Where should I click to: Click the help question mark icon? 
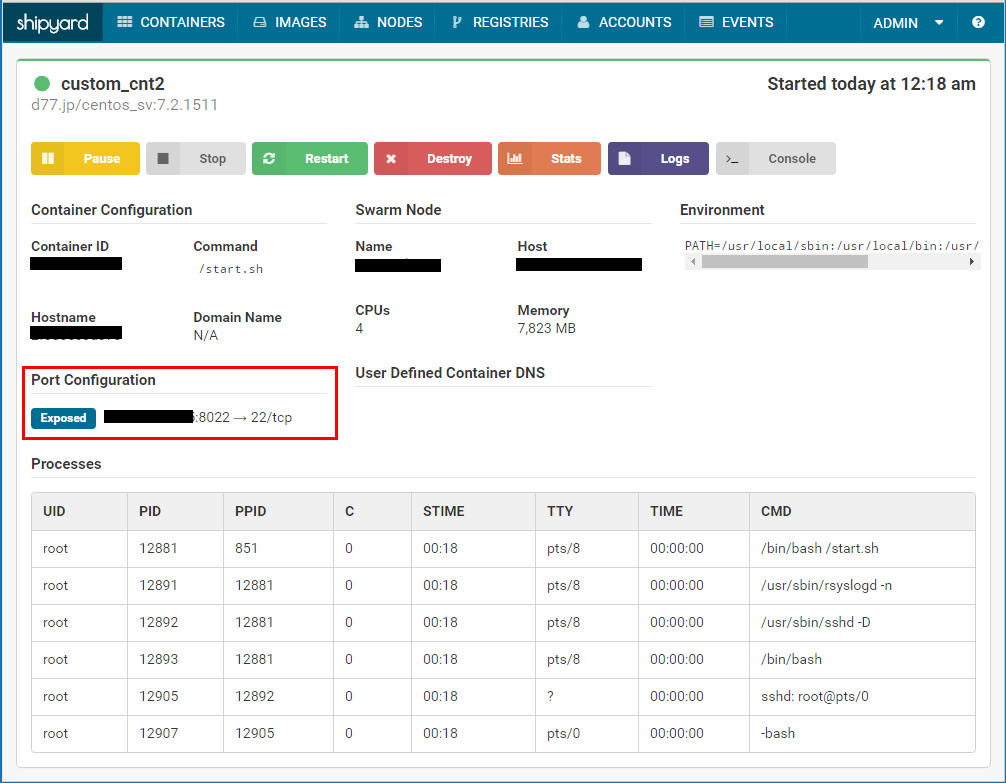[x=978, y=22]
